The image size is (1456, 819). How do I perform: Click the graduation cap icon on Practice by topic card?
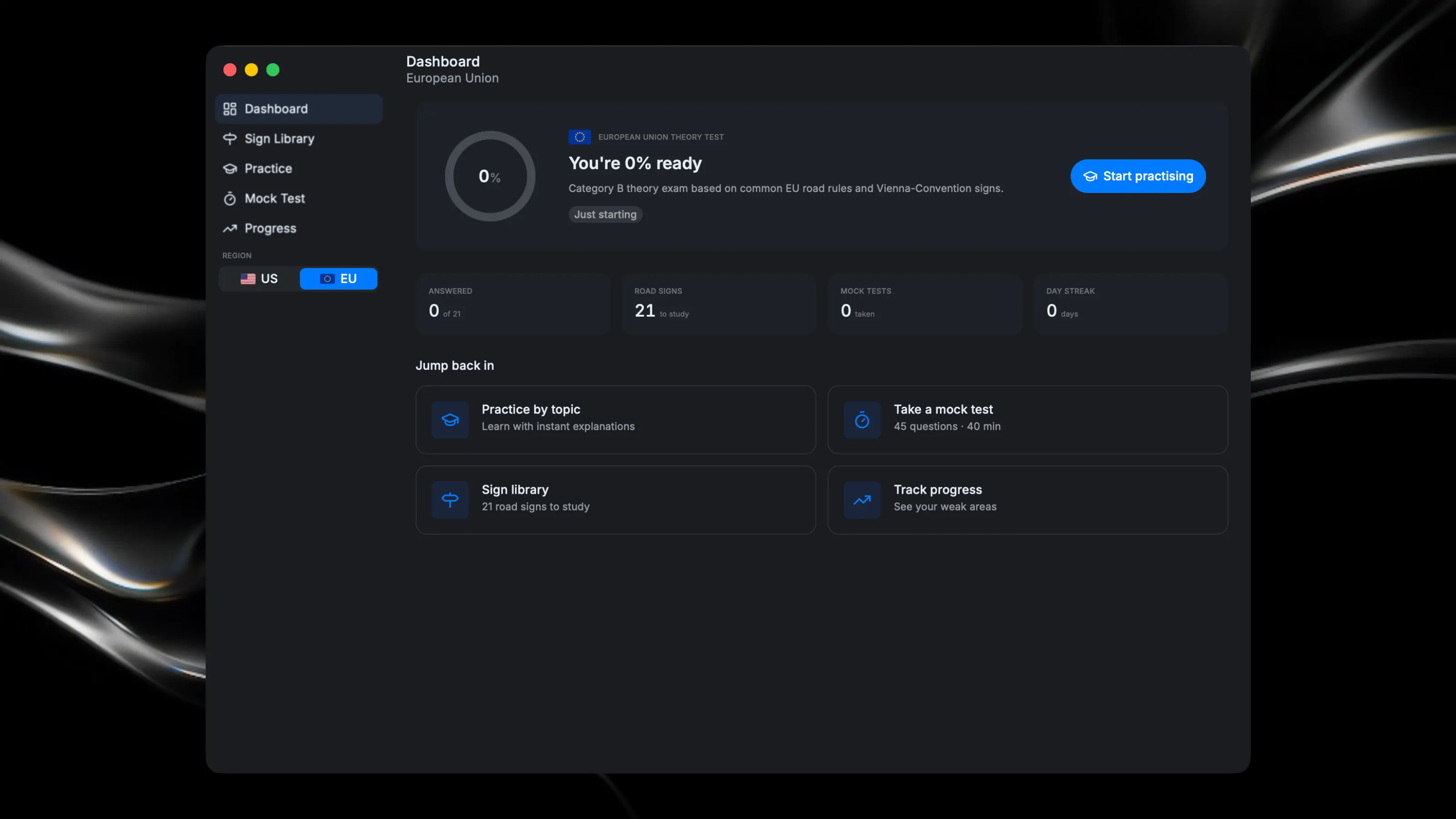(450, 420)
